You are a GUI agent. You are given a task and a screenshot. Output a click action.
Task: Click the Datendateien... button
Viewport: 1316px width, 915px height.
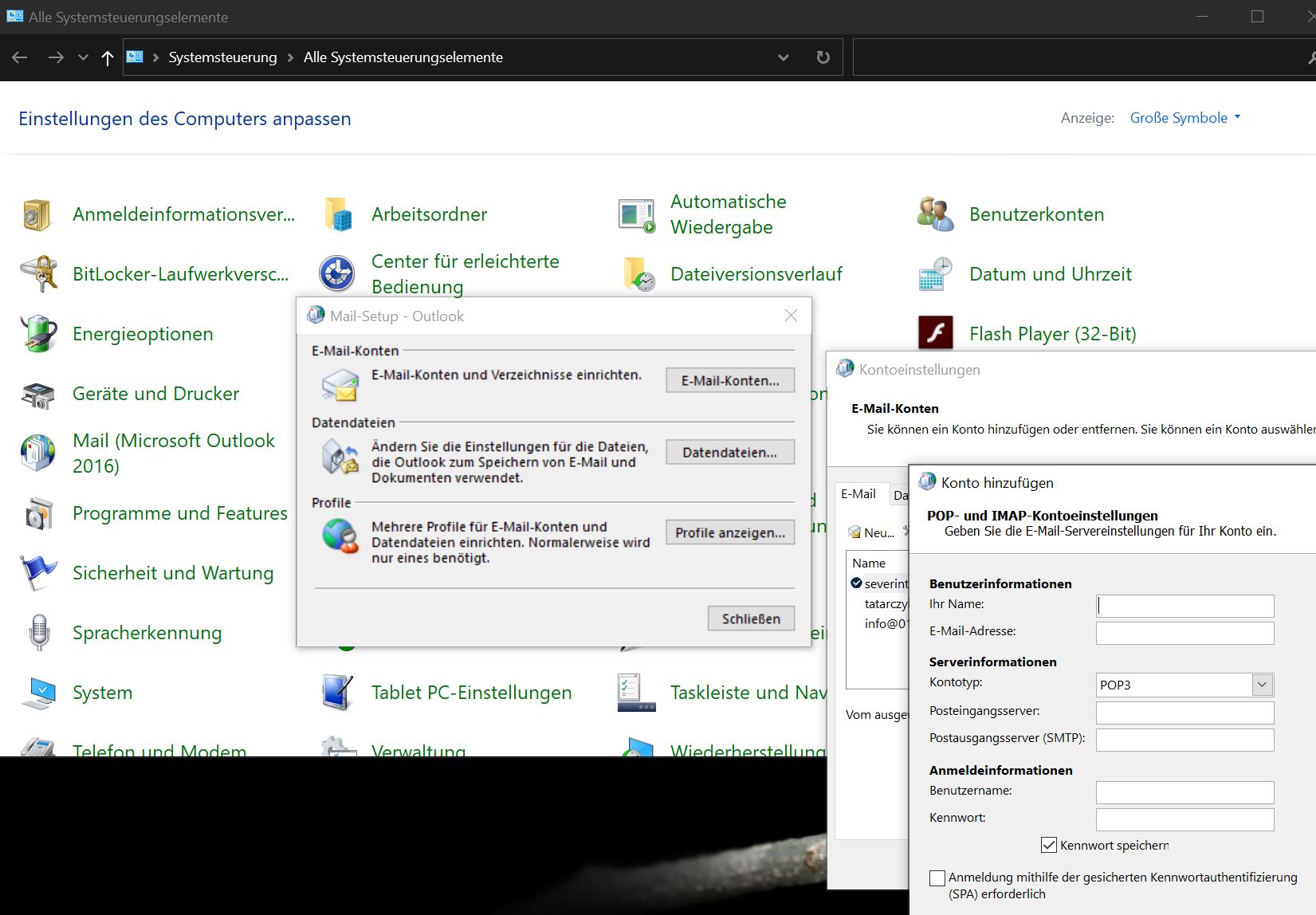click(730, 452)
